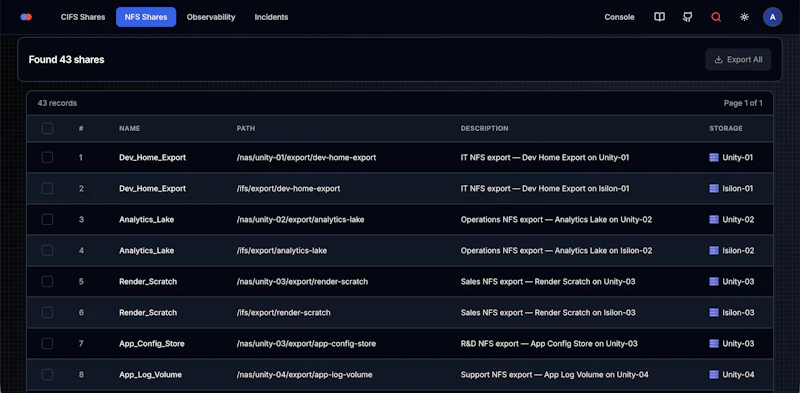Select the row 3 Analytics_Lake checkbox
Screen dimensions: 800x393
[x=47, y=219]
